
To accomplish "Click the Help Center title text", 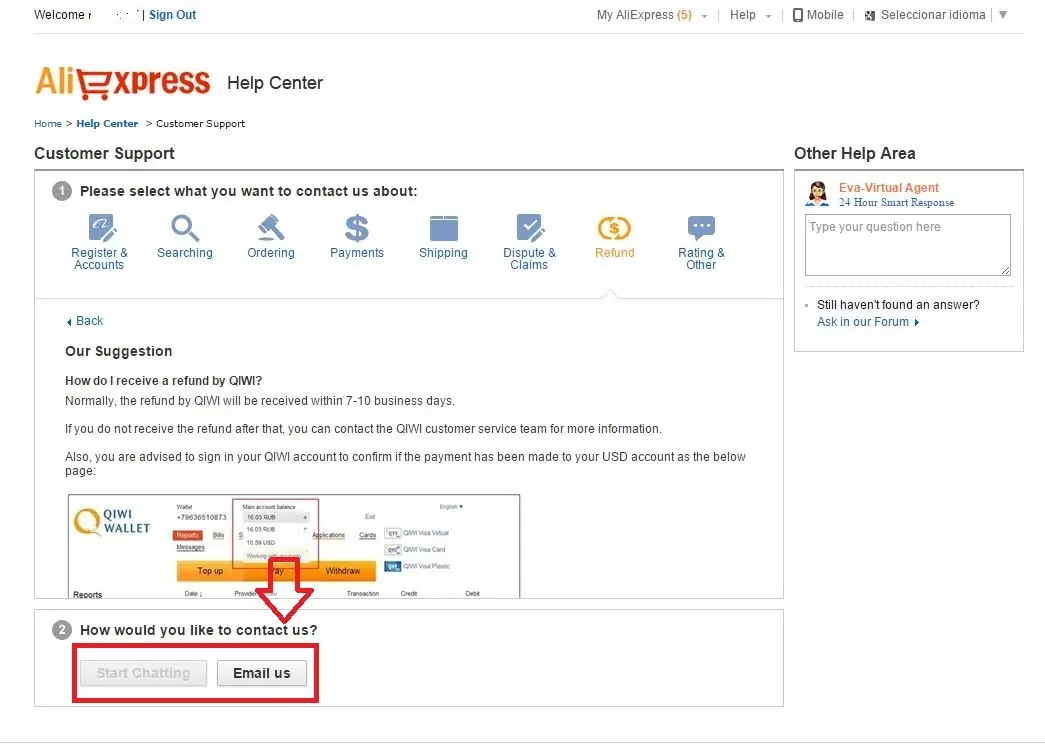I will tap(275, 83).
